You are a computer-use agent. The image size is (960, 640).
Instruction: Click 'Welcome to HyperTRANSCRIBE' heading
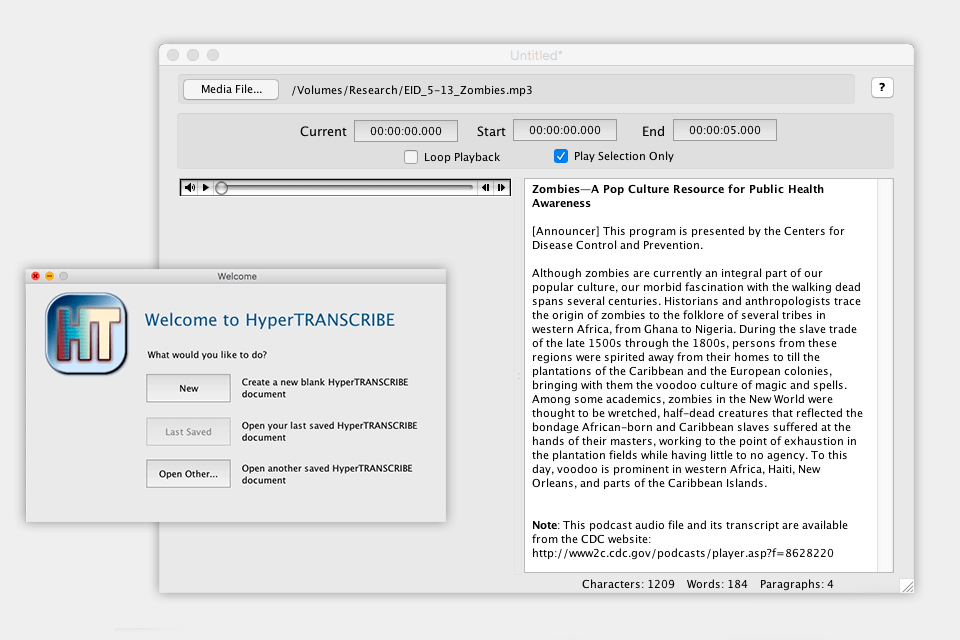click(269, 320)
